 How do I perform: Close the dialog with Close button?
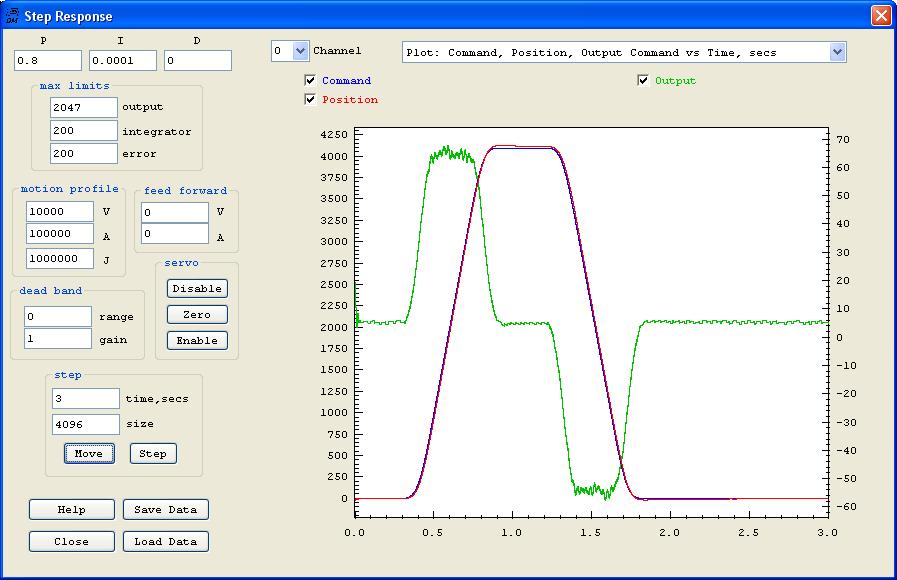click(x=72, y=542)
